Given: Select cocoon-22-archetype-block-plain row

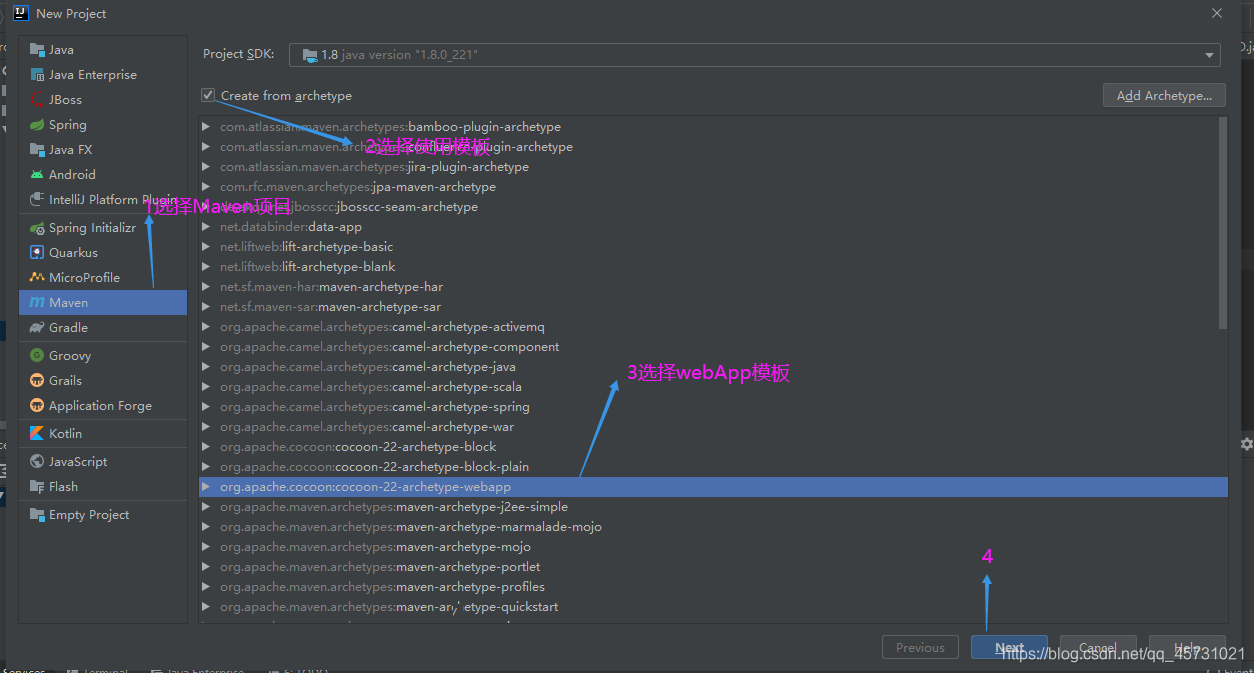Looking at the screenshot, I should [713, 467].
